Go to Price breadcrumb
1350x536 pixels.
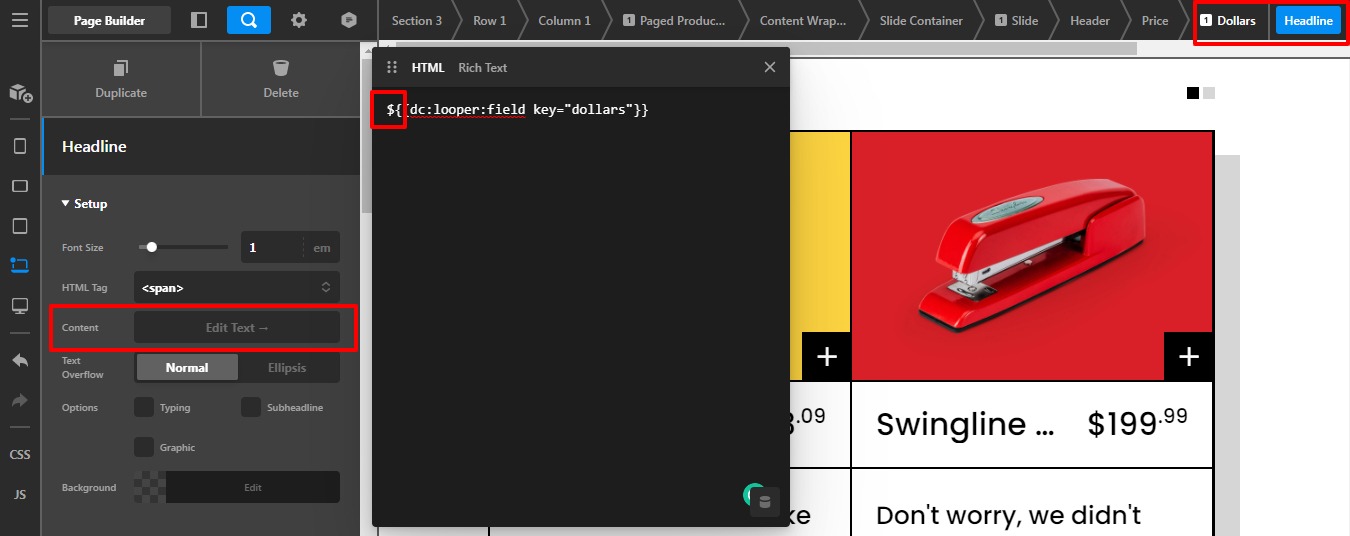pos(1155,20)
